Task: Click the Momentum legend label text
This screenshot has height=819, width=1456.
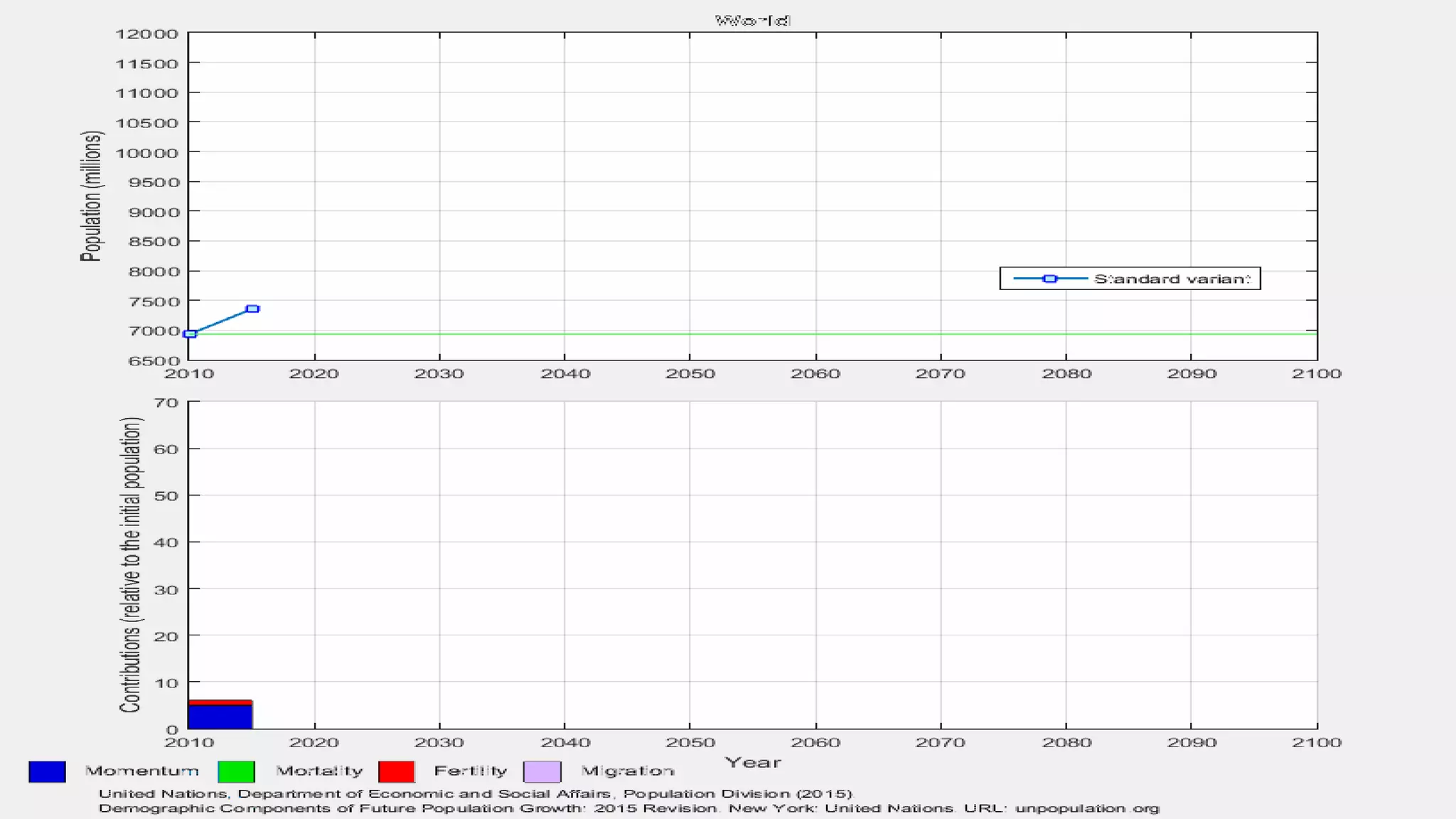Action: tap(141, 771)
